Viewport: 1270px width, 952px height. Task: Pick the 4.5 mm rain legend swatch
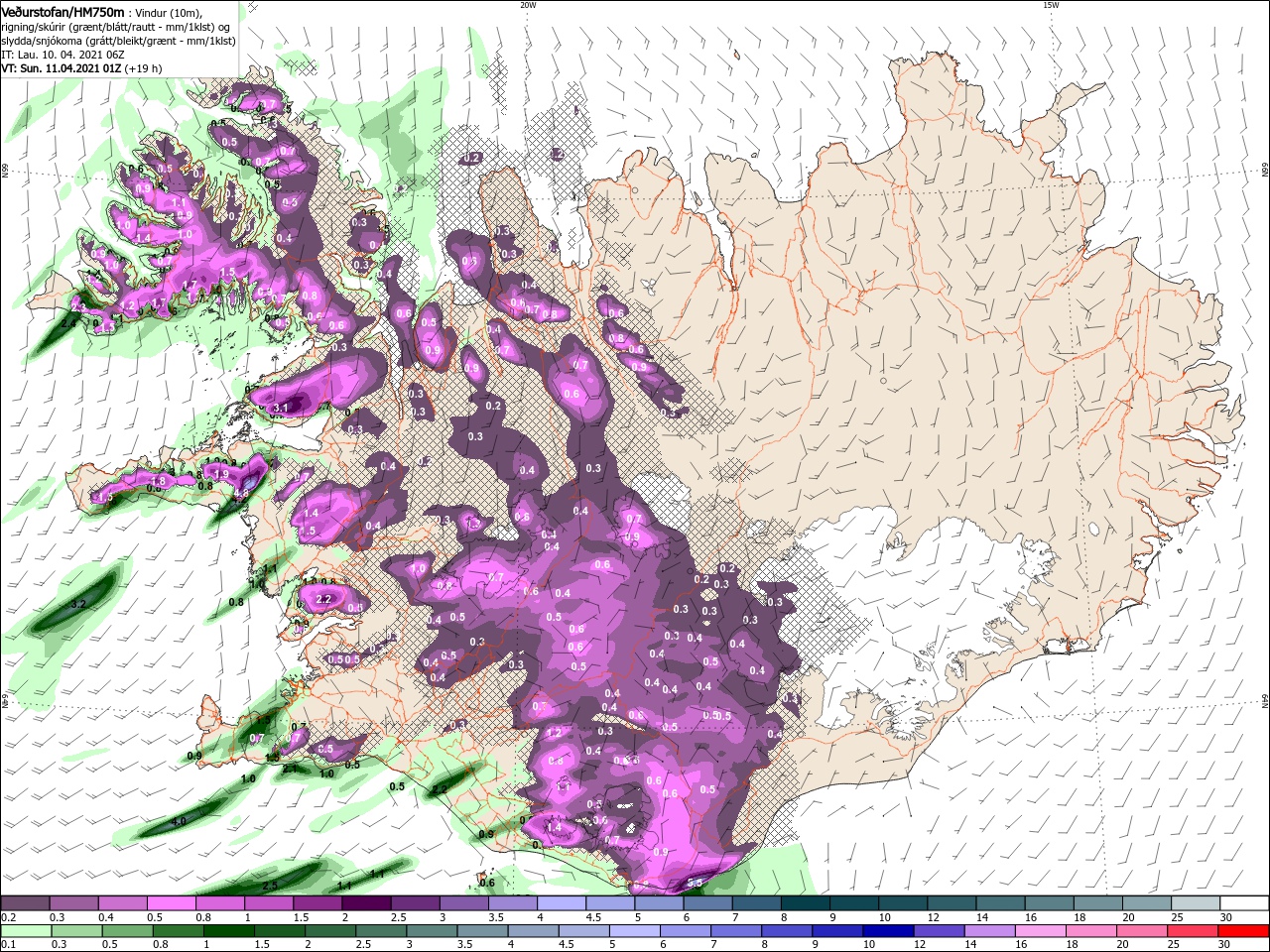(584, 931)
